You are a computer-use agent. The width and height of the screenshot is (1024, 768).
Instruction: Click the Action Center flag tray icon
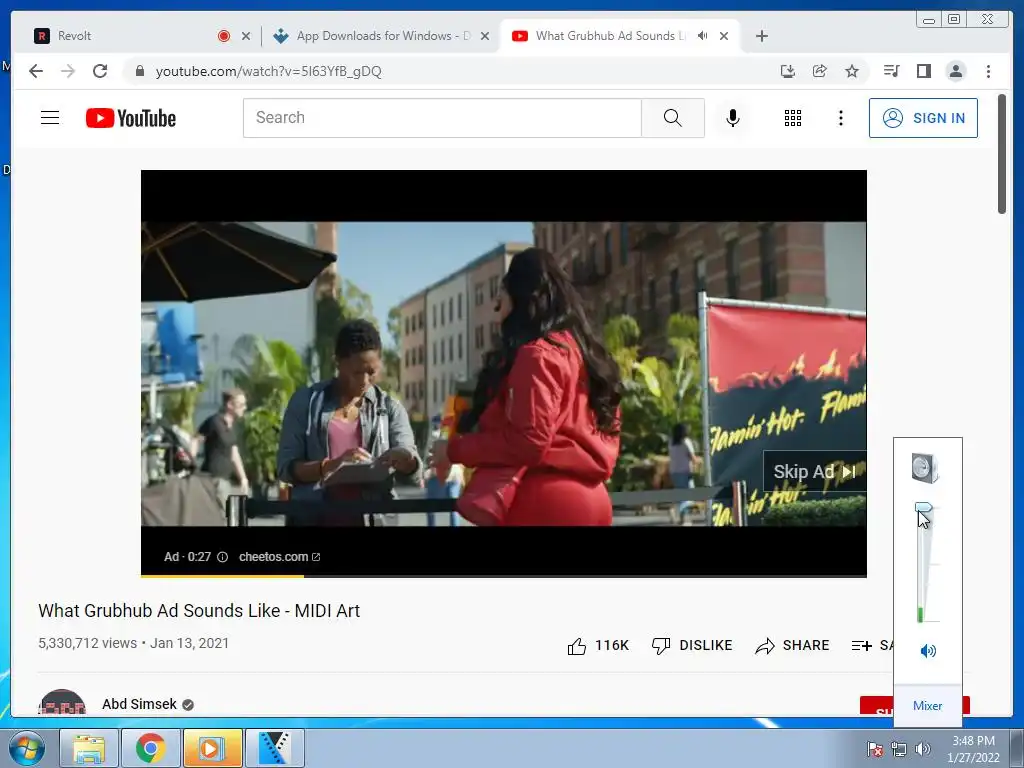click(x=875, y=749)
